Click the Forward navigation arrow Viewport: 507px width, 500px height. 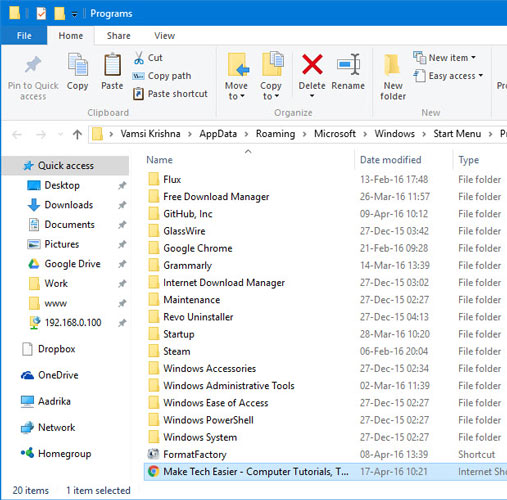(x=41, y=135)
